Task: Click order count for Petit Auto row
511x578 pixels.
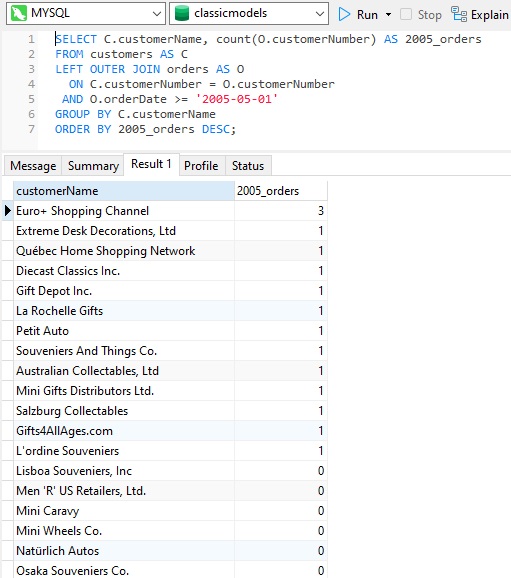Action: tap(281, 331)
